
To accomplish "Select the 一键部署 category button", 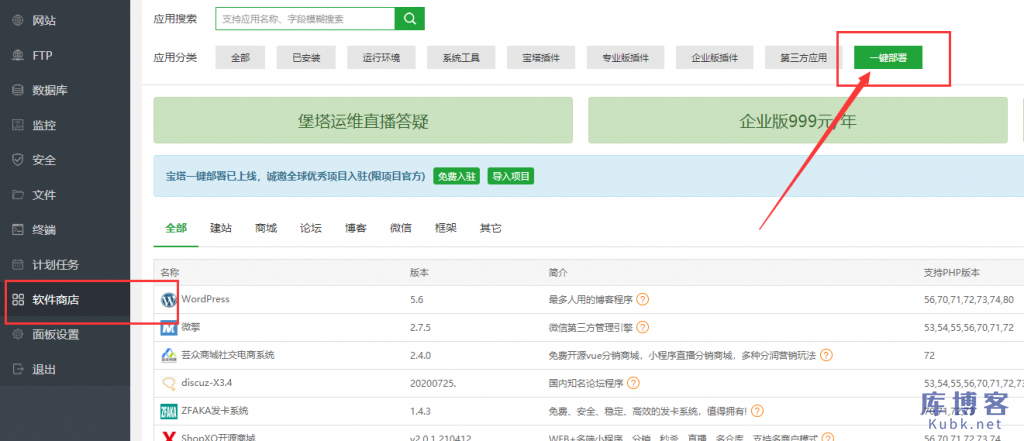I will pos(888,58).
